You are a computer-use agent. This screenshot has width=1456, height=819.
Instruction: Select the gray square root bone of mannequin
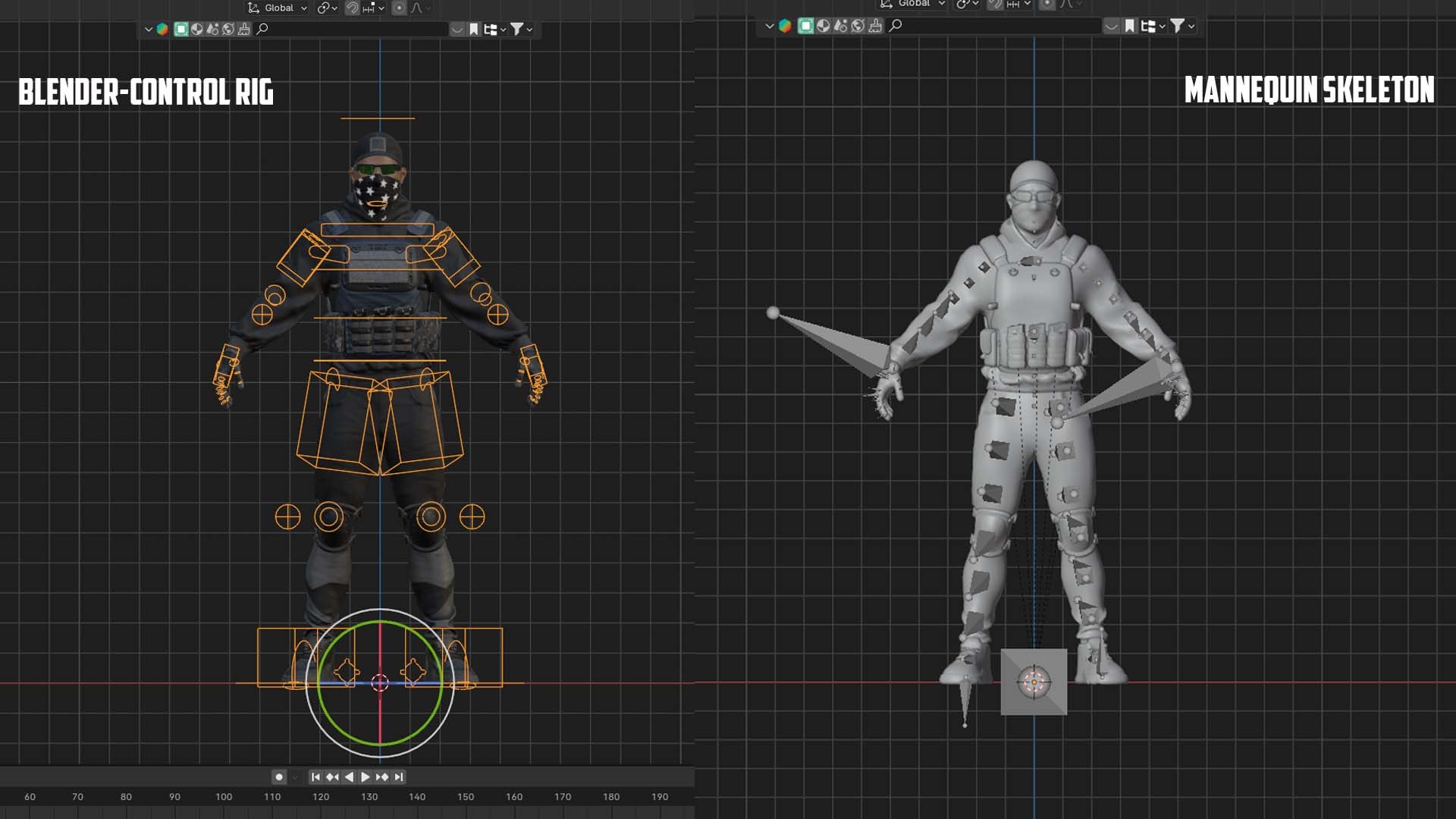(1034, 682)
